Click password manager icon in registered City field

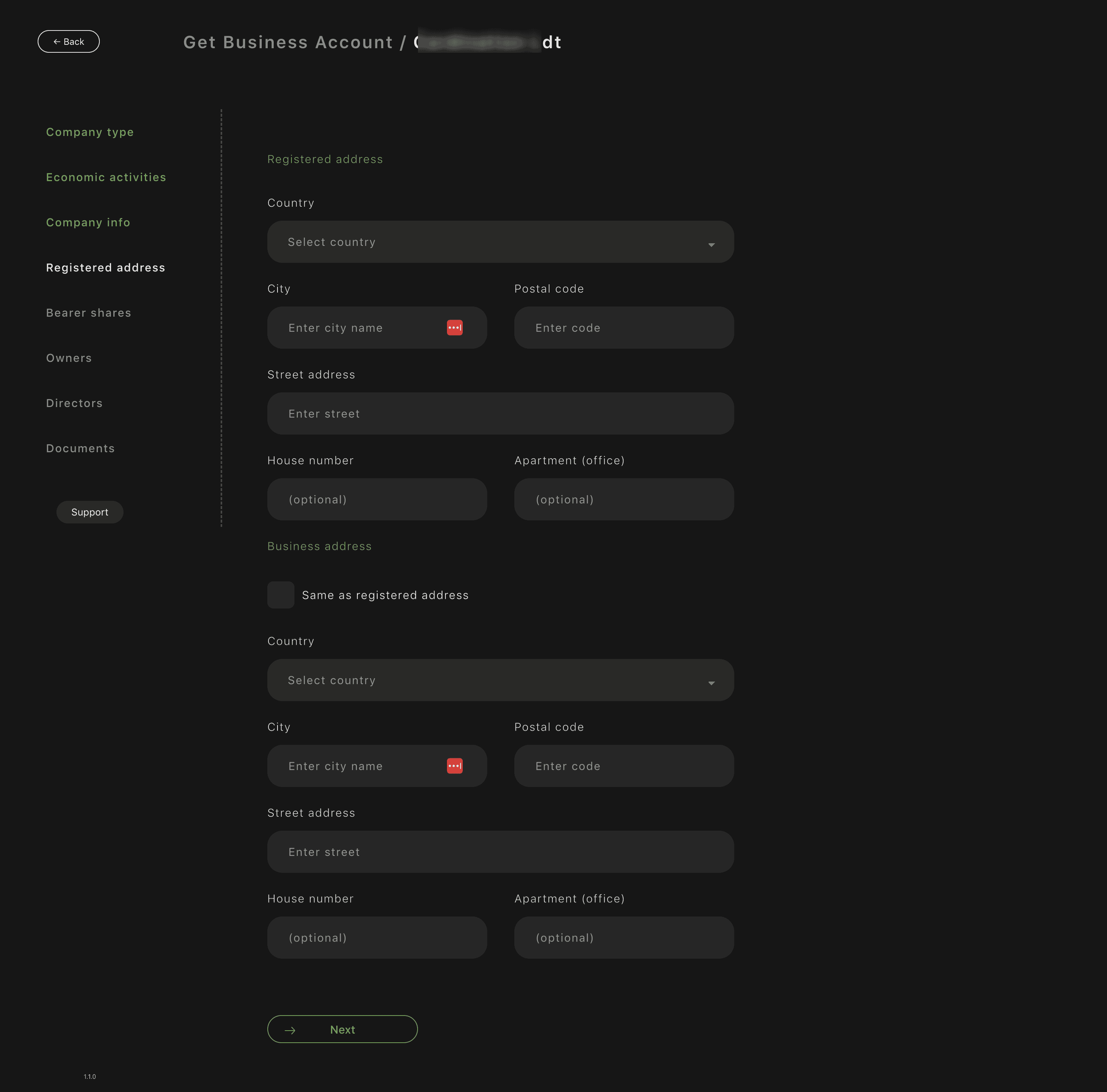(x=454, y=328)
